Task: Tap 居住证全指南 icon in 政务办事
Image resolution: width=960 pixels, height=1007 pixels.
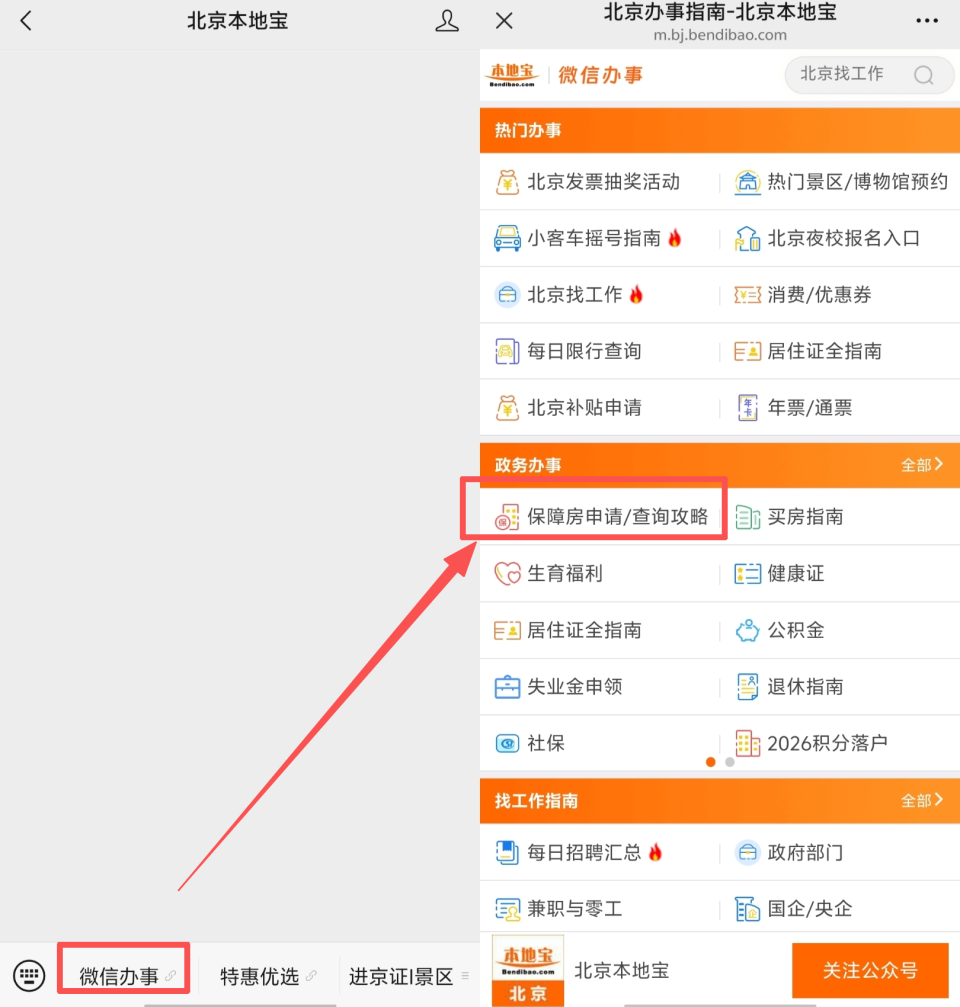Action: click(507, 630)
